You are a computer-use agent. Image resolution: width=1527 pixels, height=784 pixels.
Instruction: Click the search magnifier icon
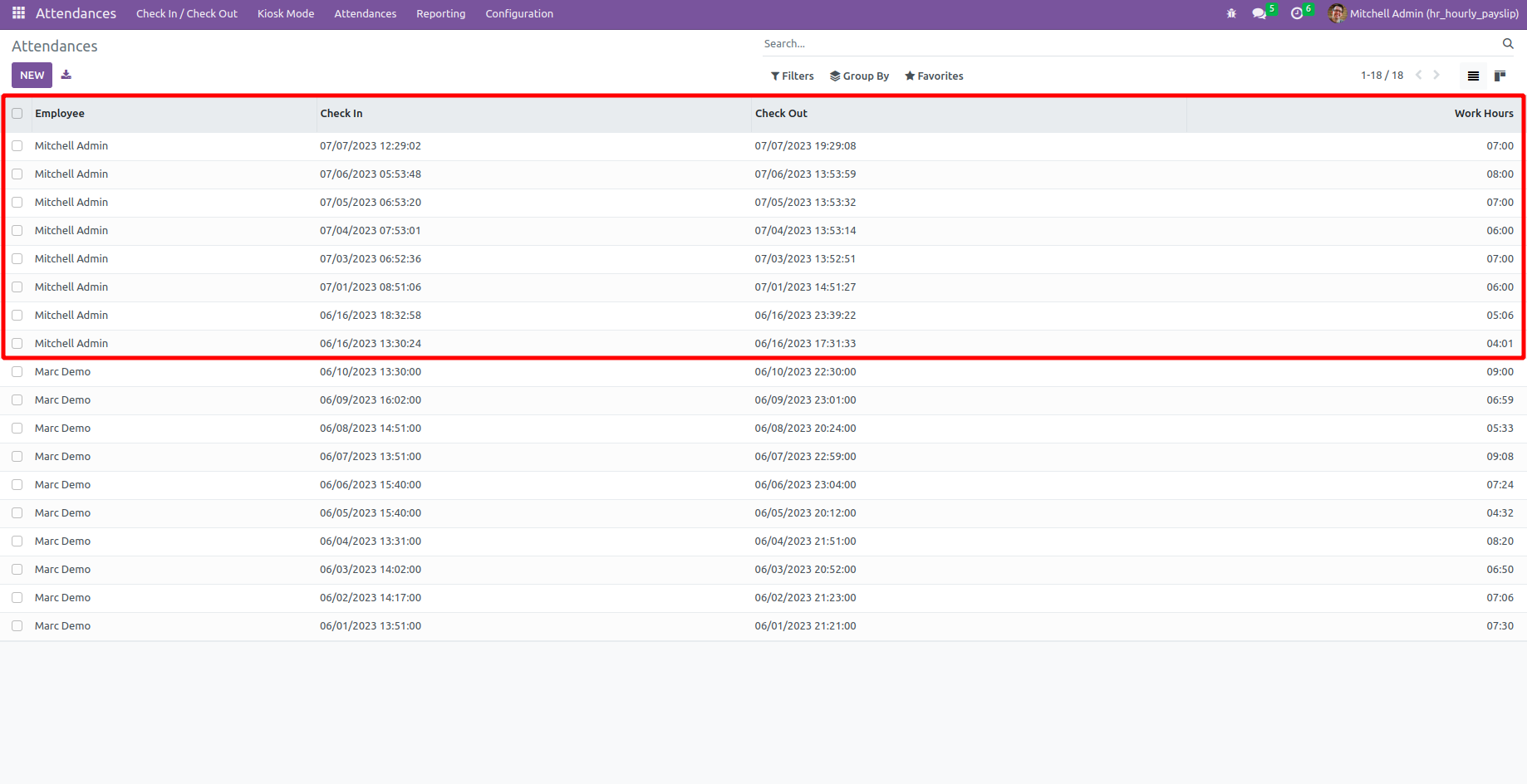[x=1508, y=44]
